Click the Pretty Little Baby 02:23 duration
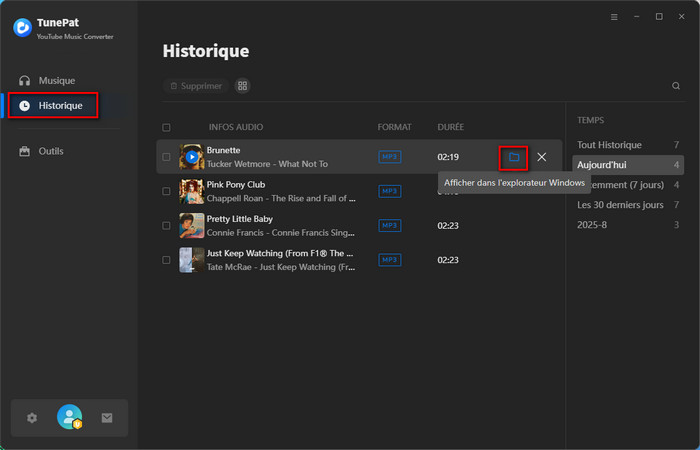 (448, 226)
